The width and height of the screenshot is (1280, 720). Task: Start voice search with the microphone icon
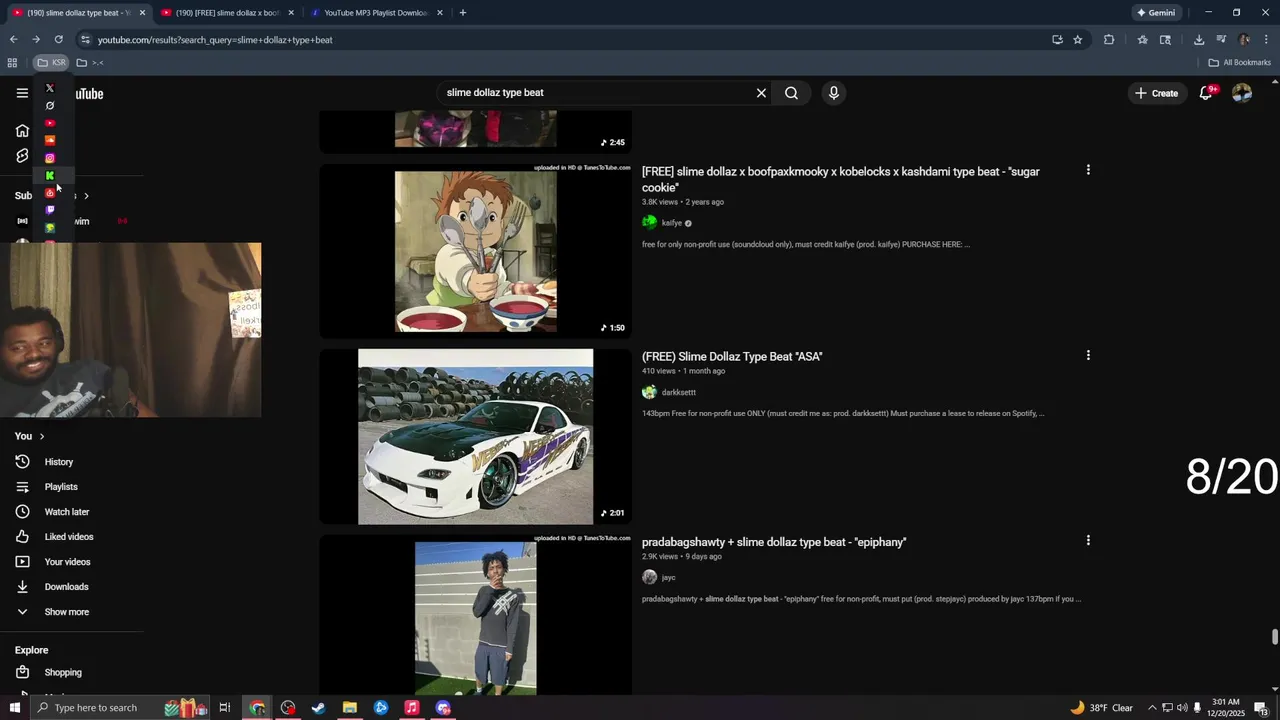tap(833, 93)
